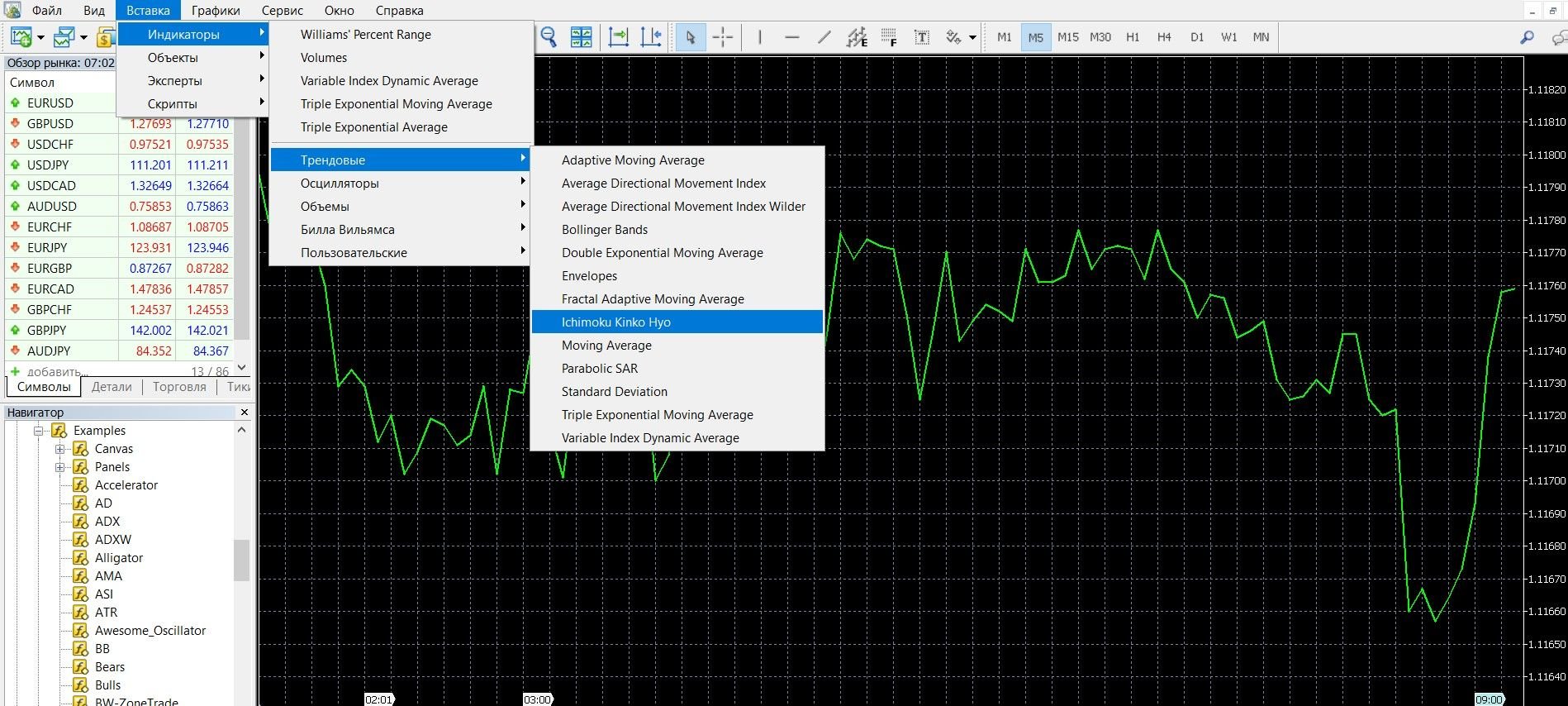Switch chart to M1 timeframe

1004,37
